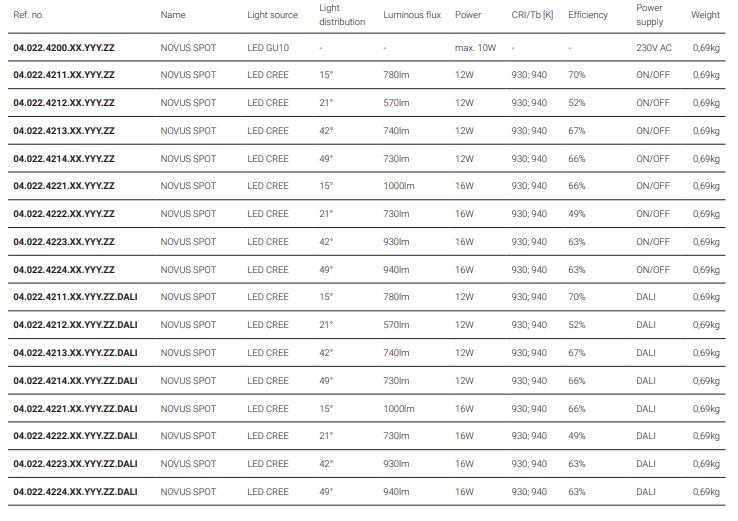Select reference 04.022.4221.XX.YYY.ZZ.DALI
The width and height of the screenshot is (738, 521).
point(75,409)
